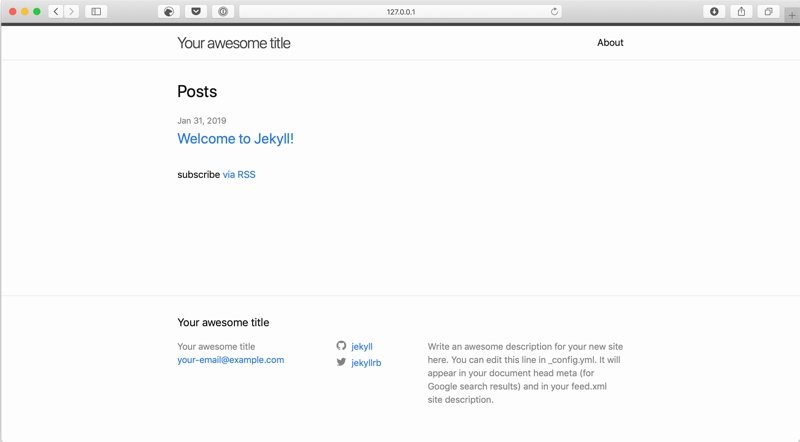
Task: Open the downloads button in the toolbar
Action: coord(714,11)
